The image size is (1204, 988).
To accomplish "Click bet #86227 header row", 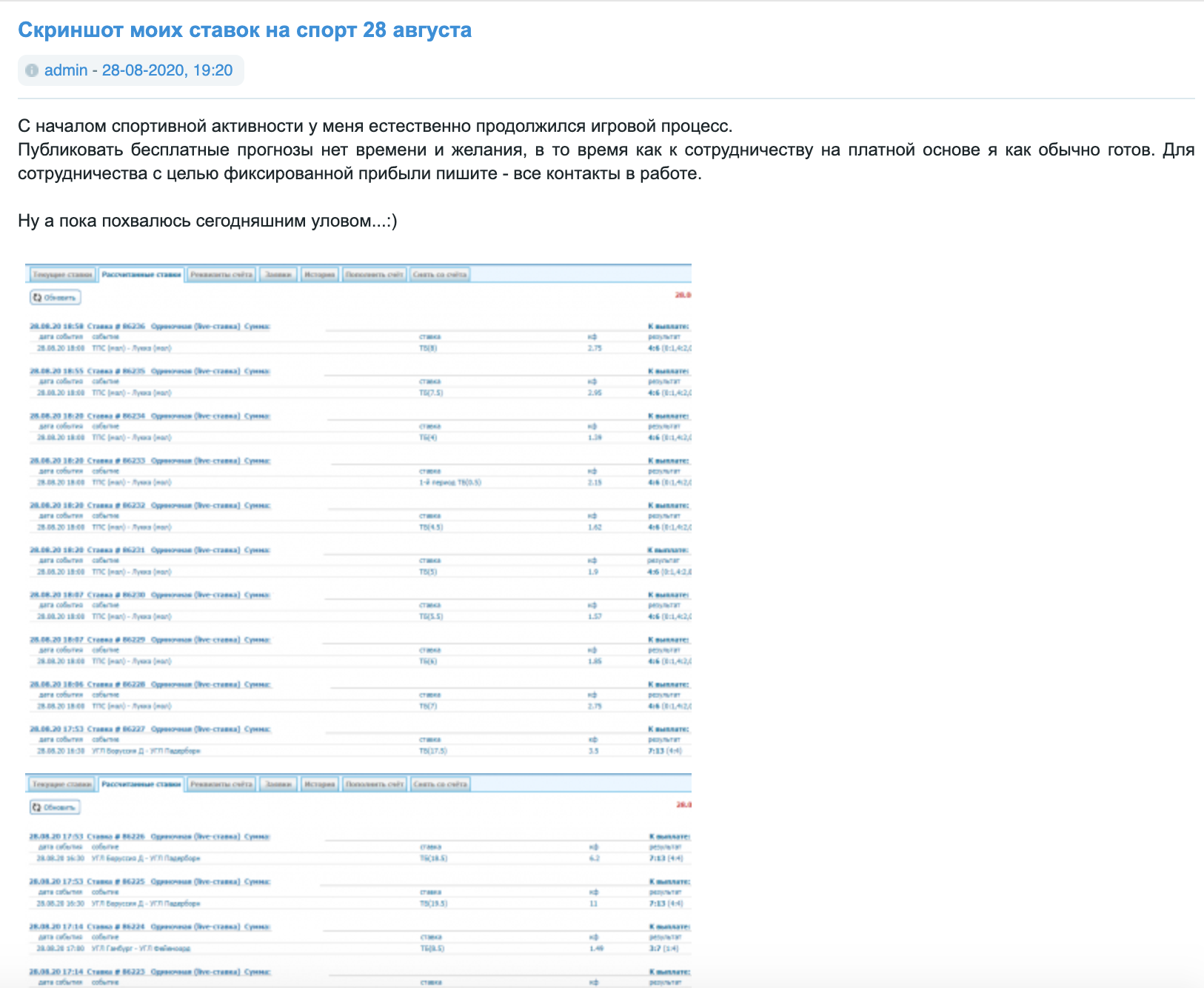I will tap(150, 730).
